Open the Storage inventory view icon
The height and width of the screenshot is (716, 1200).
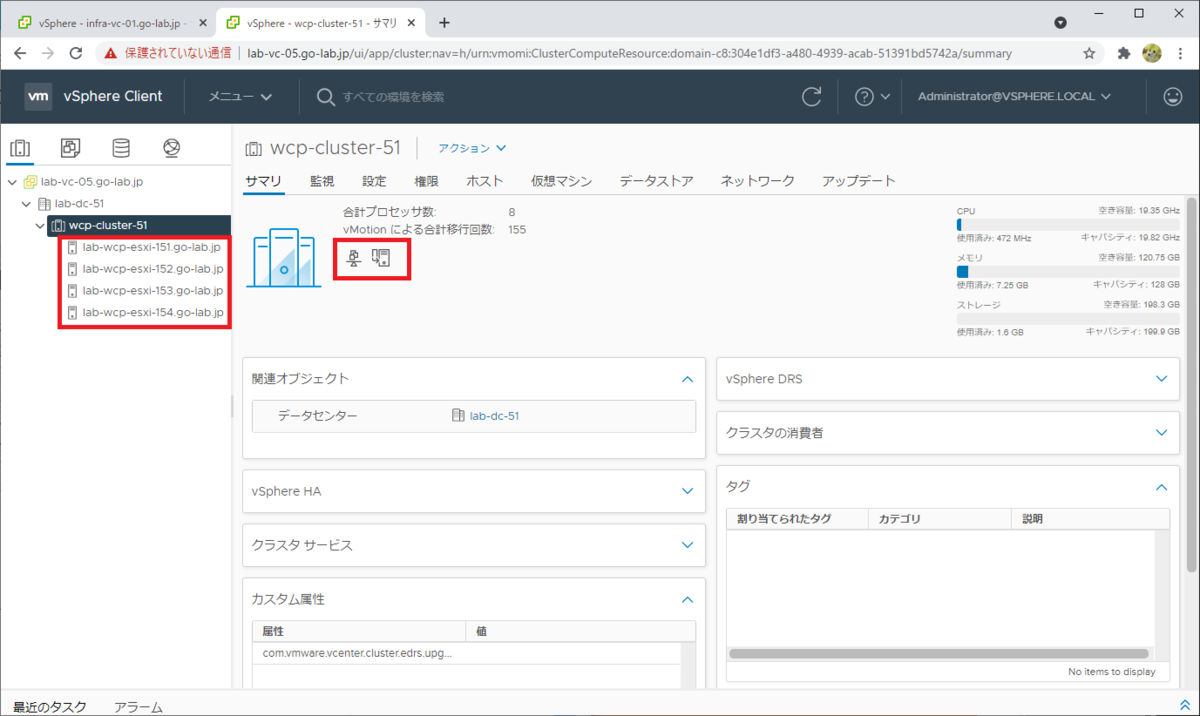[121, 148]
